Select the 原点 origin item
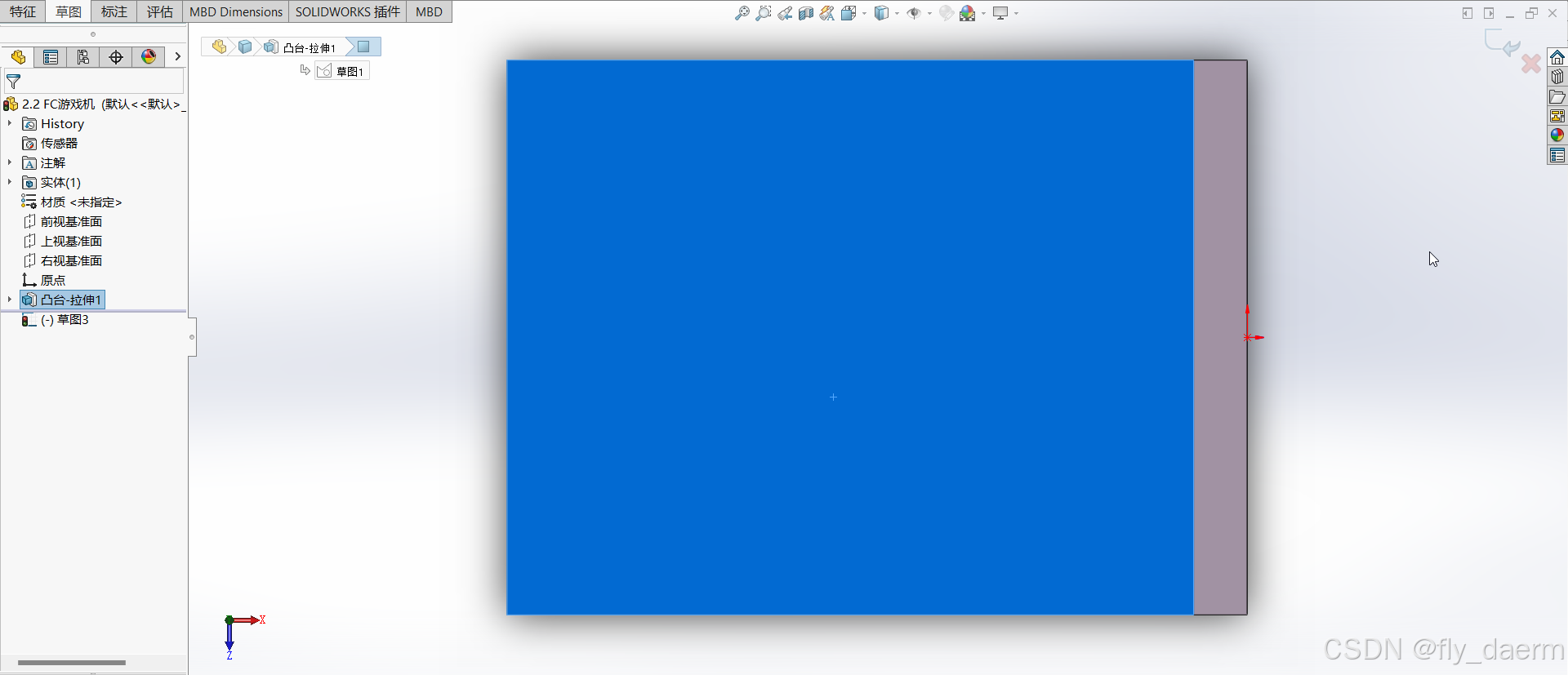 coord(44,281)
